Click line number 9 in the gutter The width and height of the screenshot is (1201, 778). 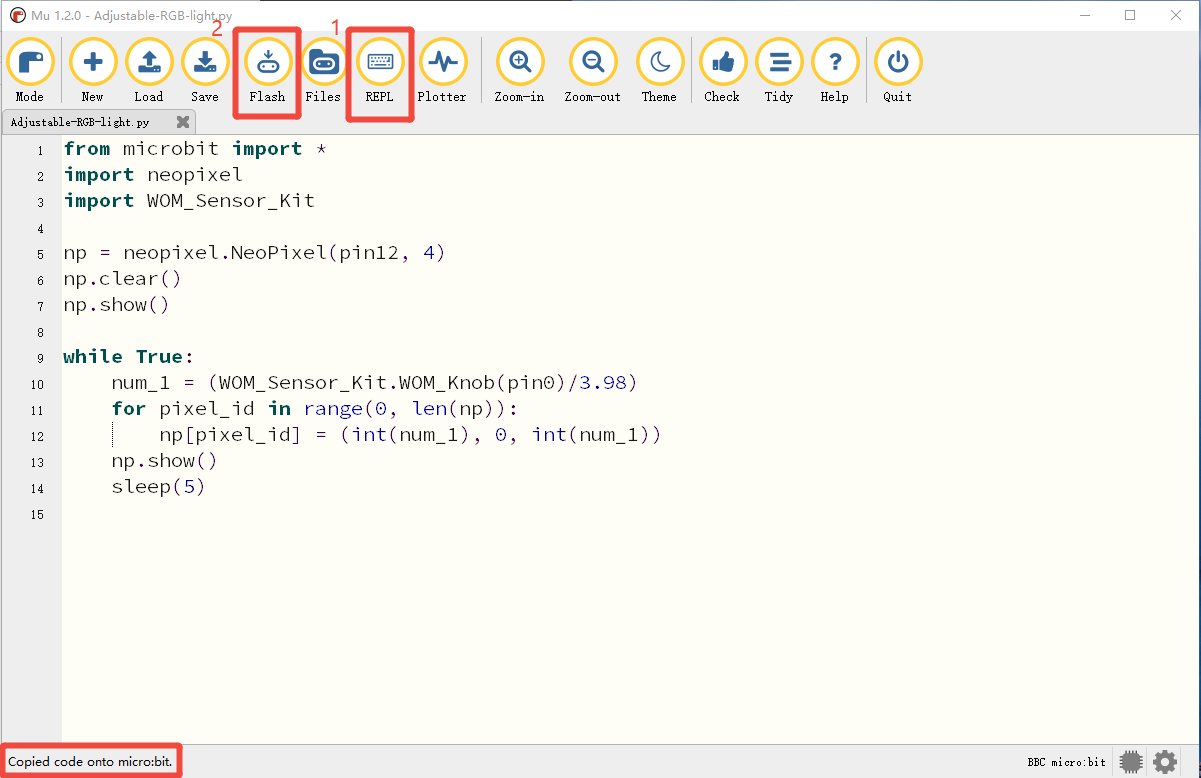[x=39, y=358]
